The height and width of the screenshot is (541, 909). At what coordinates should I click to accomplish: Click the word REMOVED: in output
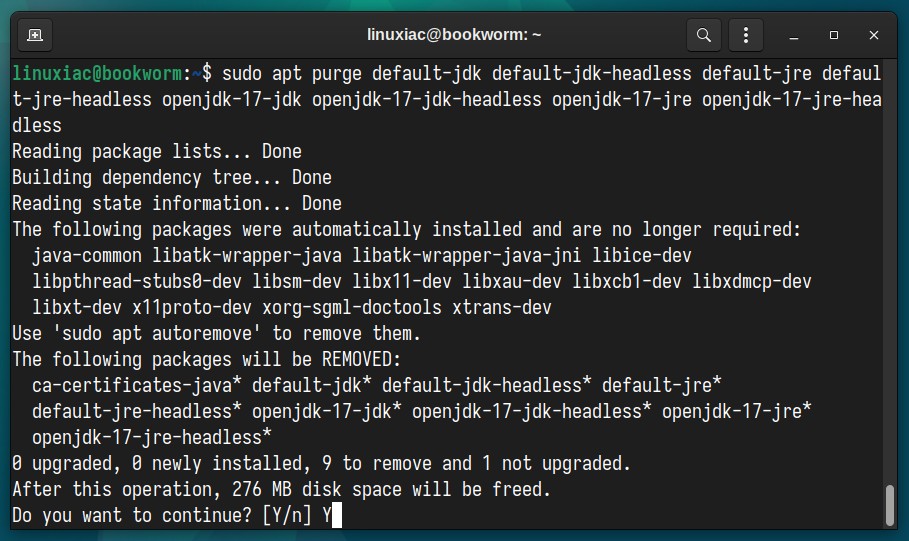coord(362,360)
